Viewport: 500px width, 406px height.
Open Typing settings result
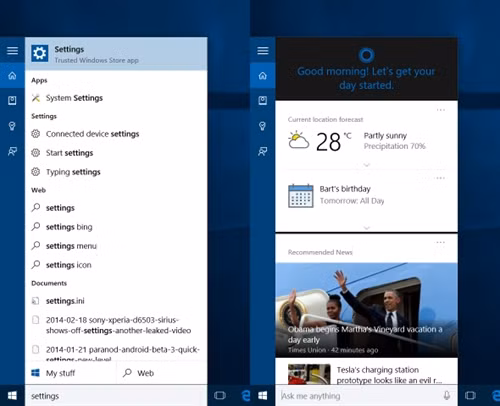[116, 172]
